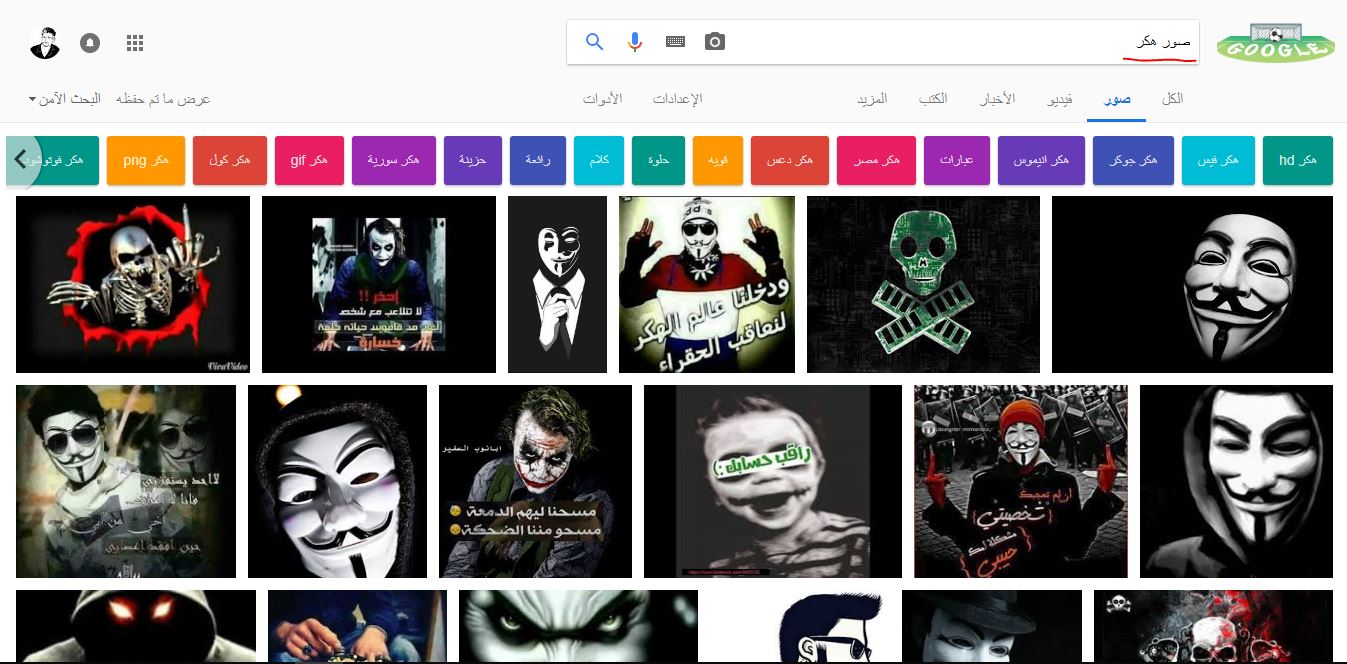The width and height of the screenshot is (1347, 664).
Task: Open the red skull bottom-row image
Action: (1213, 626)
